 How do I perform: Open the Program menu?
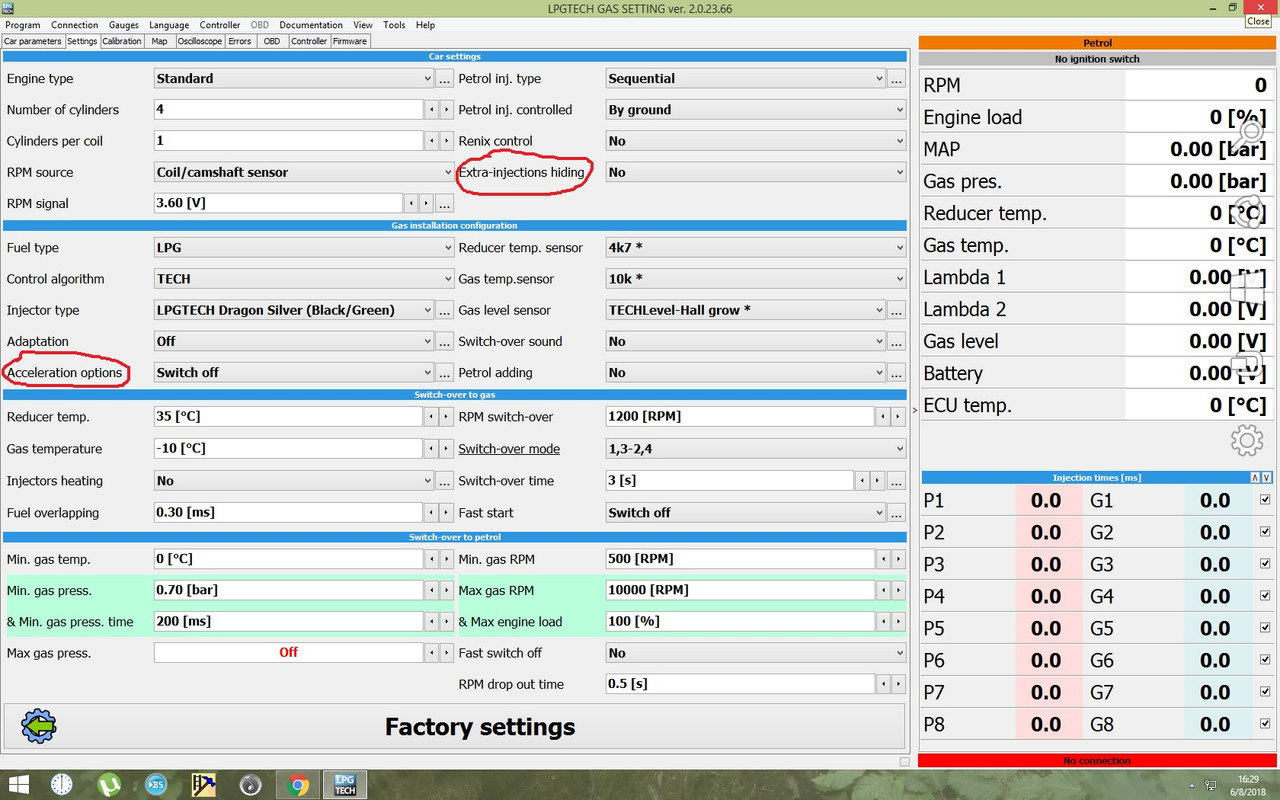[x=23, y=25]
